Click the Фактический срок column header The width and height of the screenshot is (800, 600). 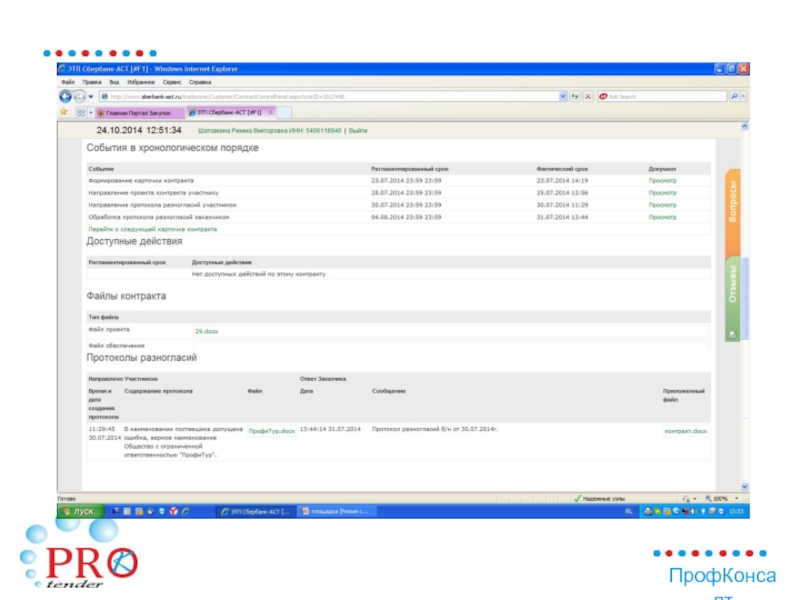(562, 169)
